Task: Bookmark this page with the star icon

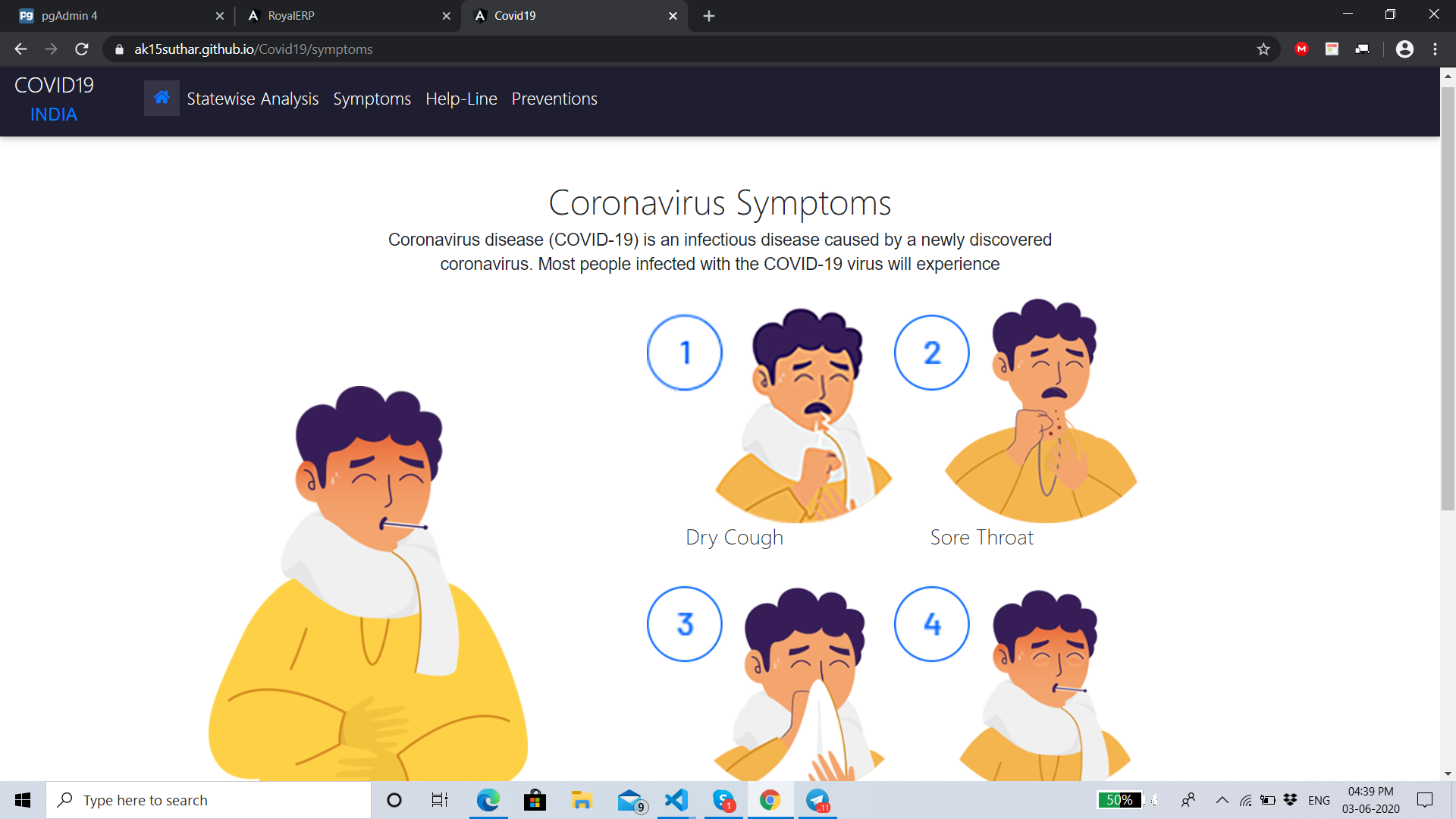Action: coord(1263,49)
